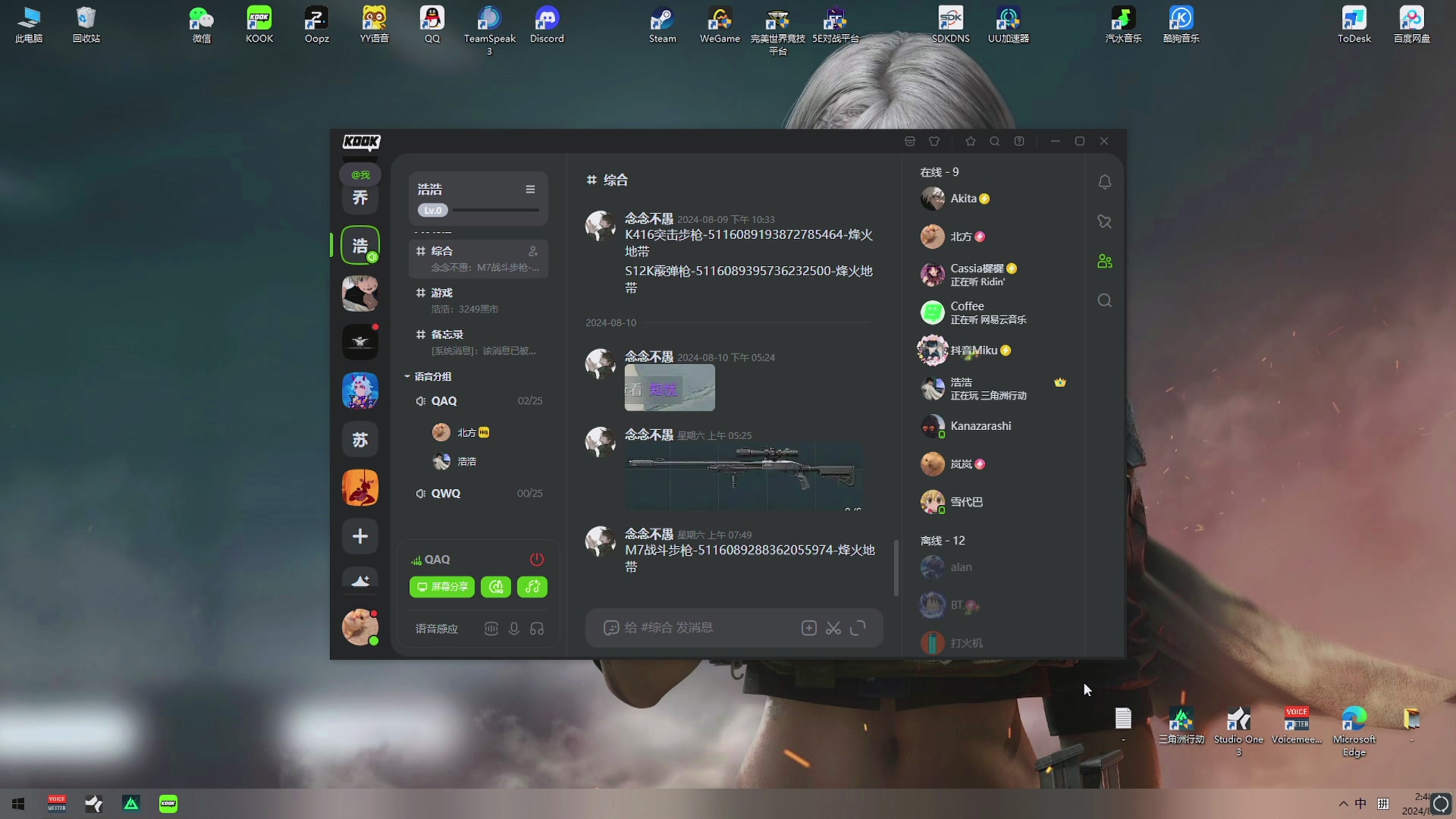1456x819 pixels.
Task: Open emoji picker in message box
Action: (x=610, y=628)
